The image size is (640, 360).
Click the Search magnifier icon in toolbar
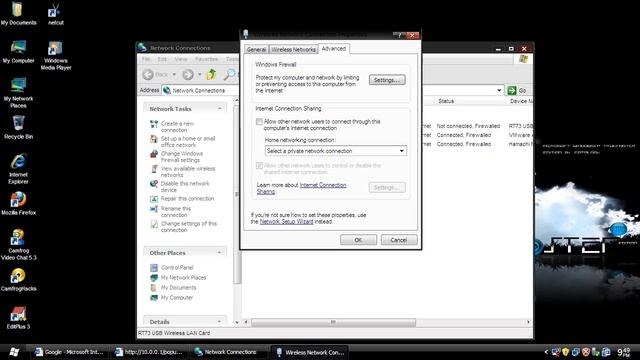coord(230,74)
